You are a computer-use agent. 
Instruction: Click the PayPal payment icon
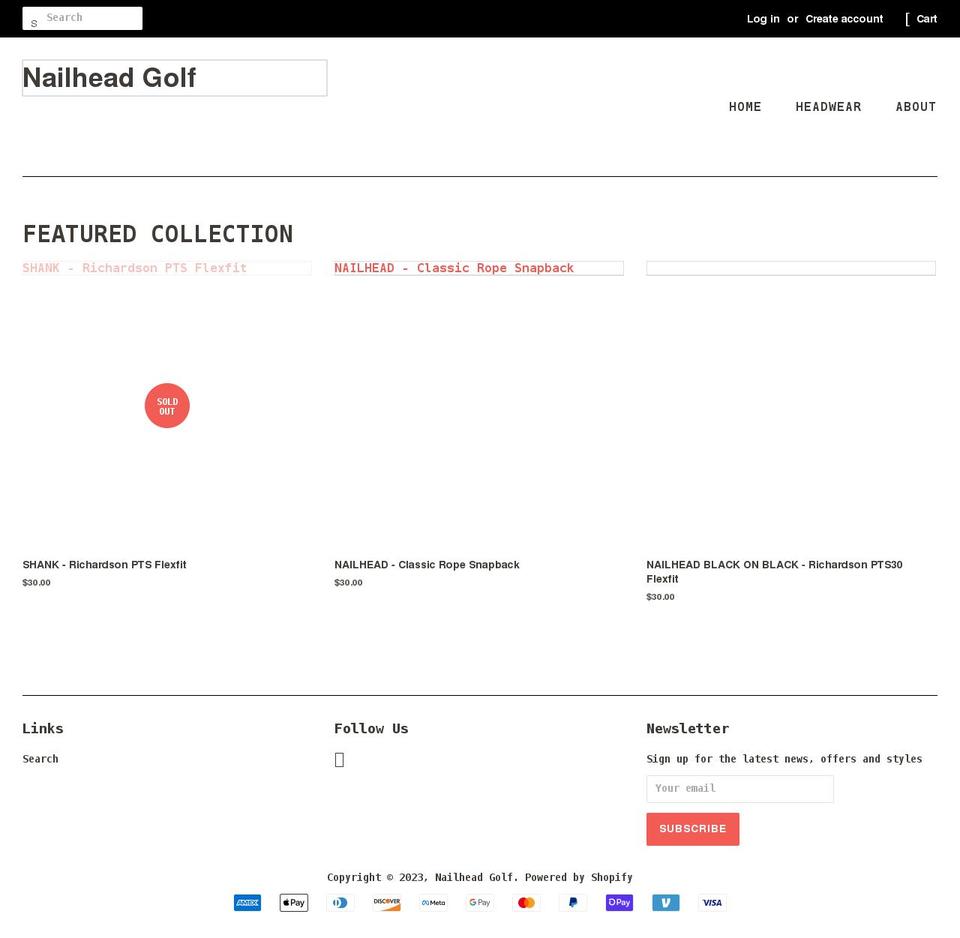pyautogui.click(x=573, y=902)
